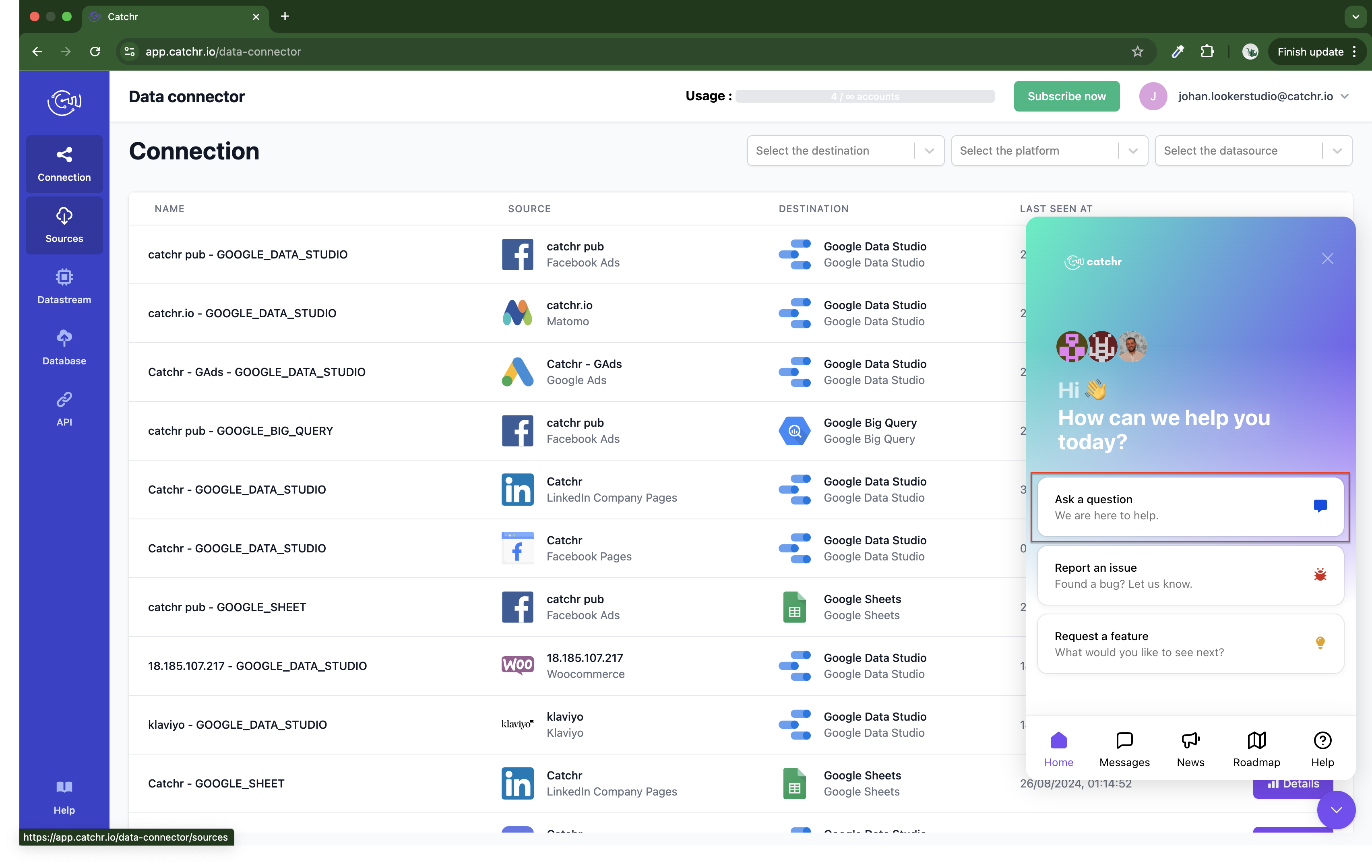Click the date 26/08/2024, 01:14:52
Screen dimensions: 1372x868
point(1076,783)
